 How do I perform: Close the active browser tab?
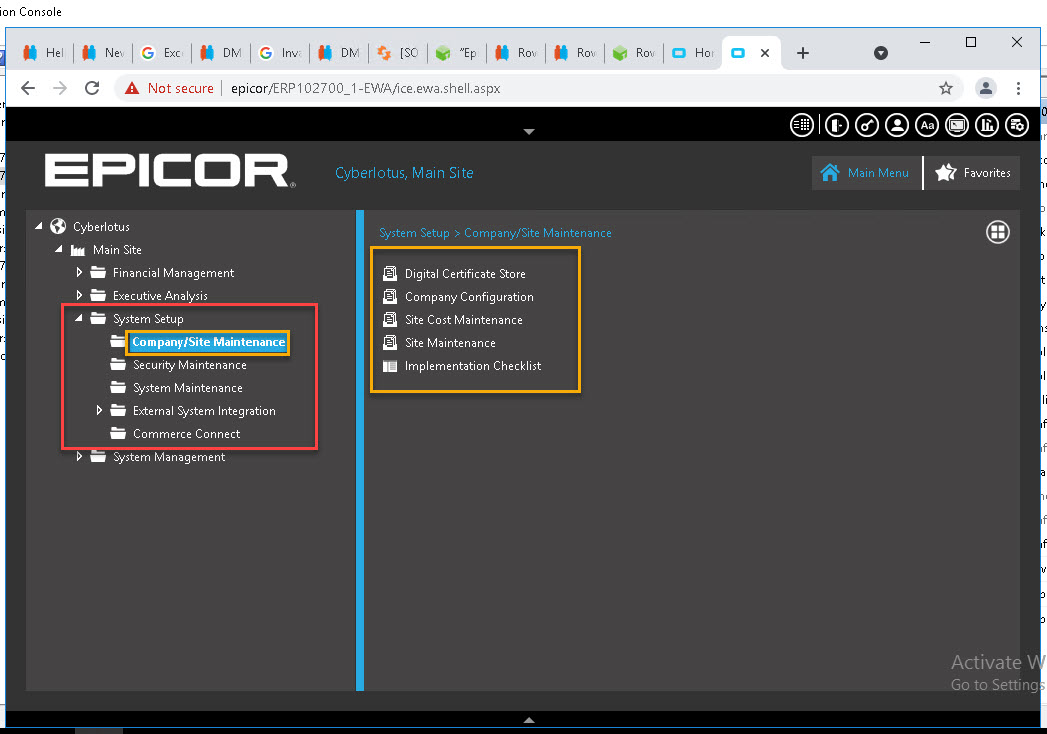765,53
